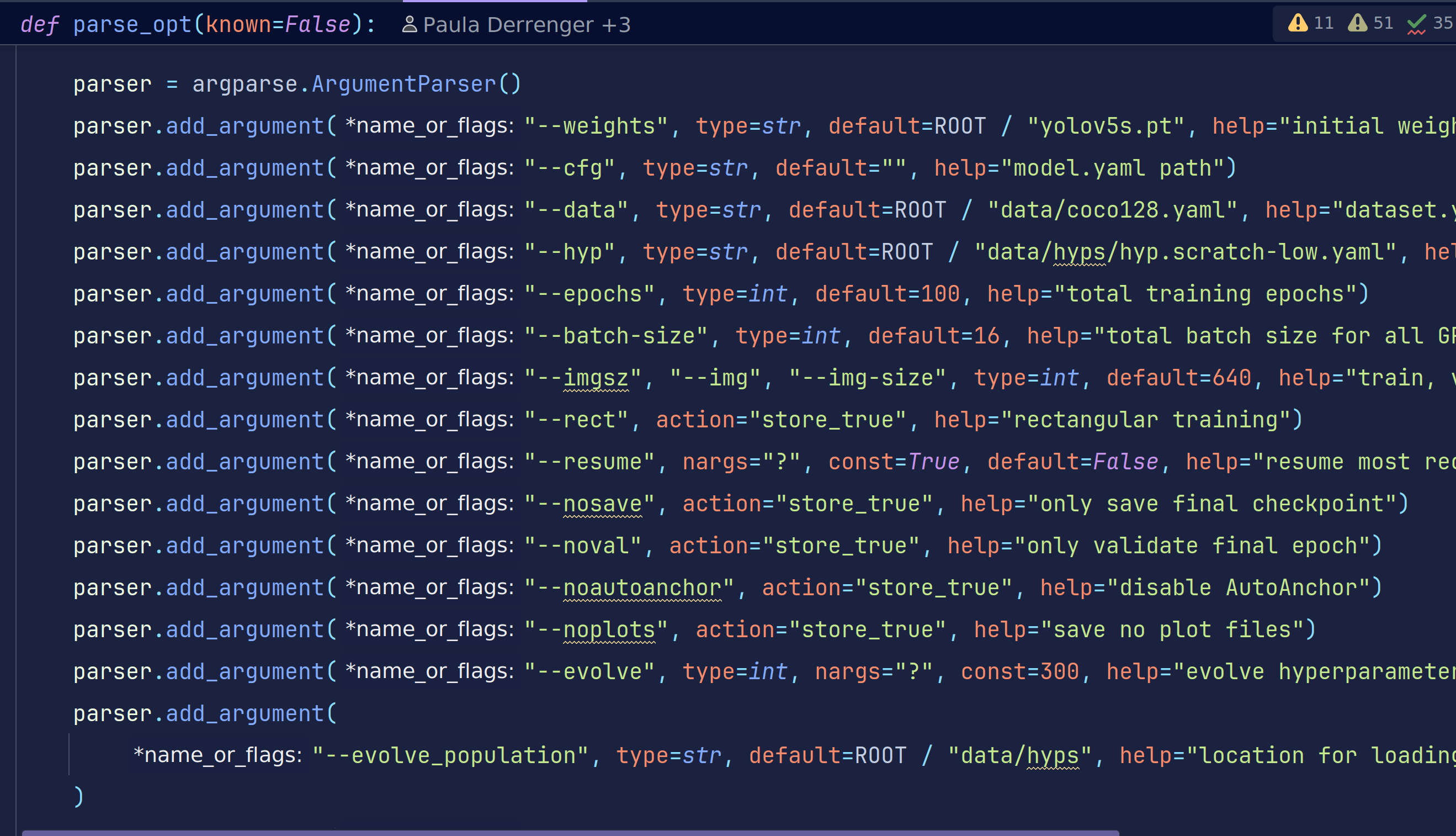Click const=300 in the evolve line
This screenshot has height=836, width=1456.
[x=1020, y=671]
